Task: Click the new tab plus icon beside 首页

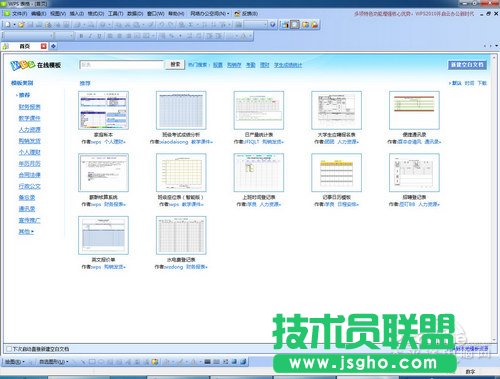Action: (53, 46)
